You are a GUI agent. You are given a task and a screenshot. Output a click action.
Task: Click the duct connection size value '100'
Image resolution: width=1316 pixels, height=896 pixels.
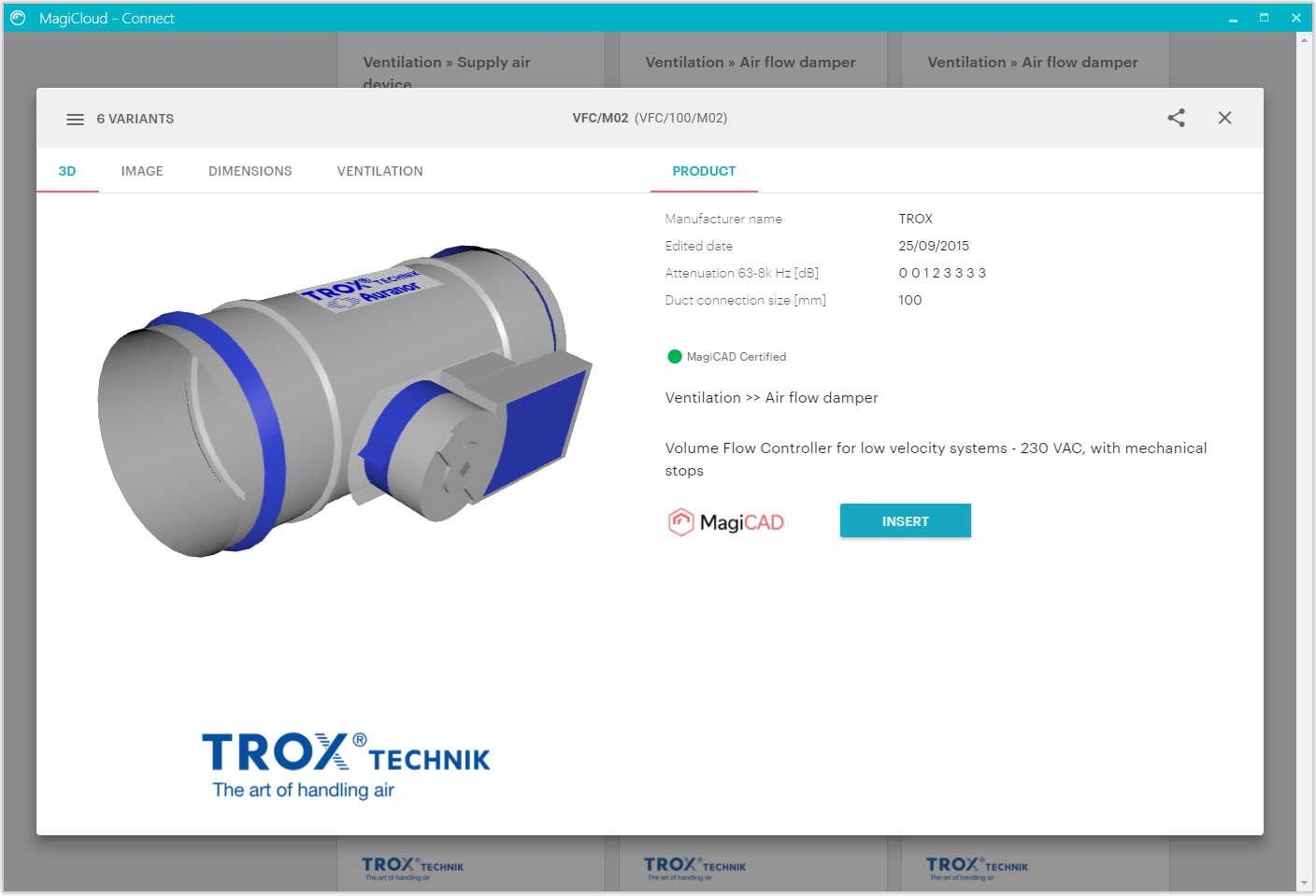tap(910, 300)
